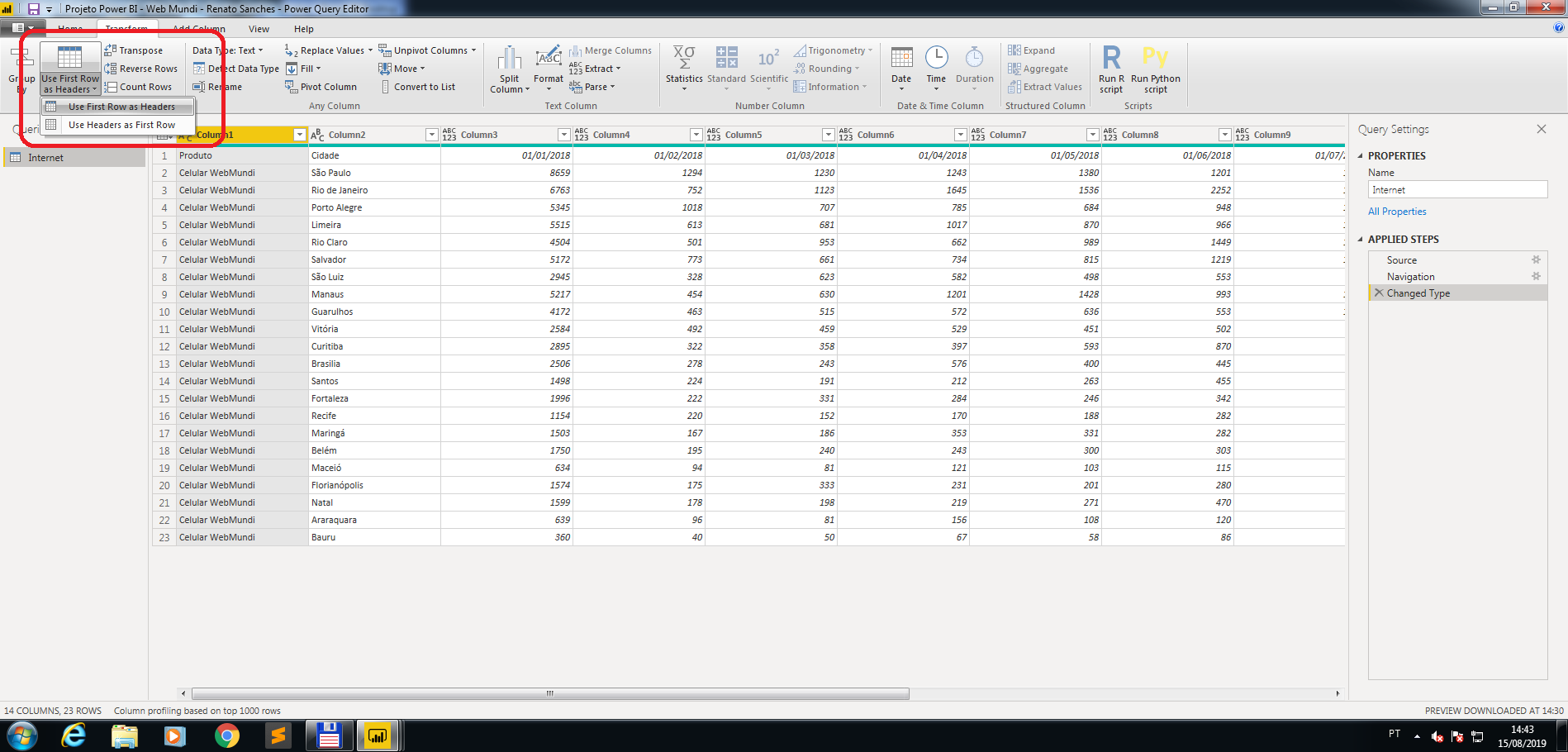
Task: Open Column8 filter dropdown
Action: [1224, 135]
